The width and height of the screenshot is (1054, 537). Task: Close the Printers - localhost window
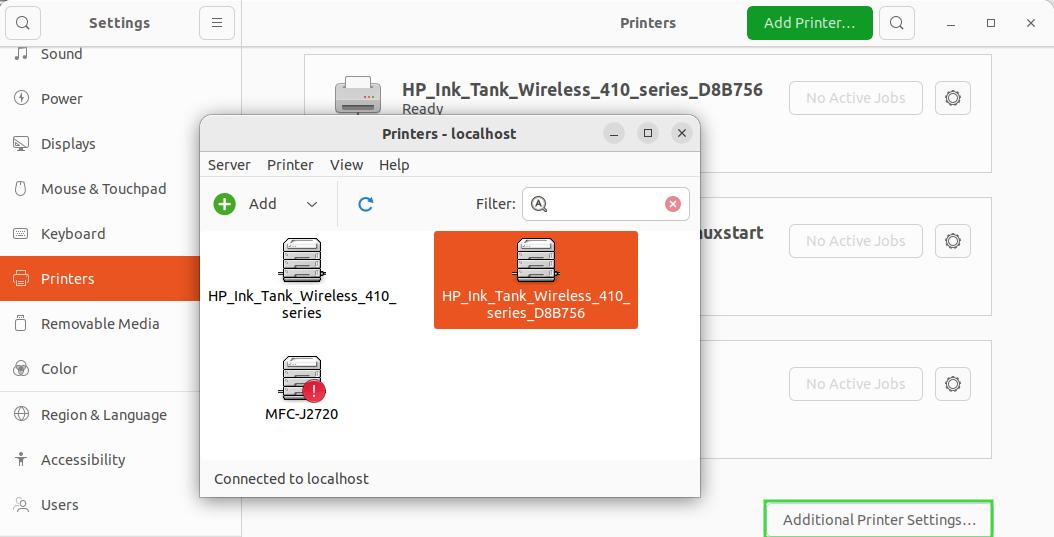(682, 133)
